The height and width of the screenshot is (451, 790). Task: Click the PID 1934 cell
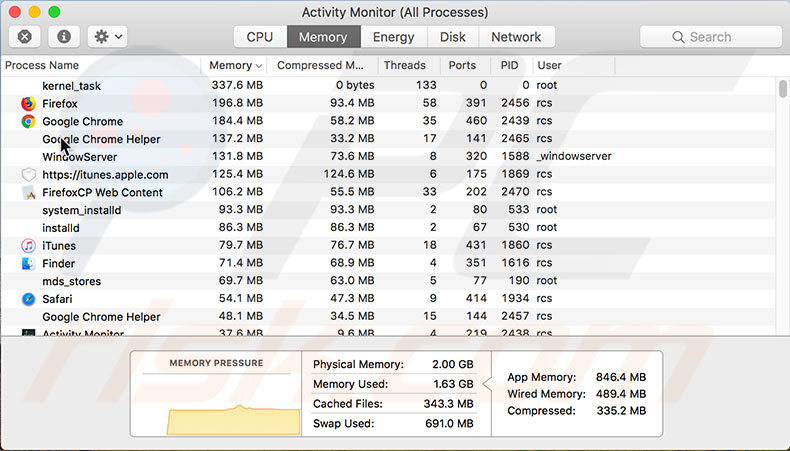(515, 298)
